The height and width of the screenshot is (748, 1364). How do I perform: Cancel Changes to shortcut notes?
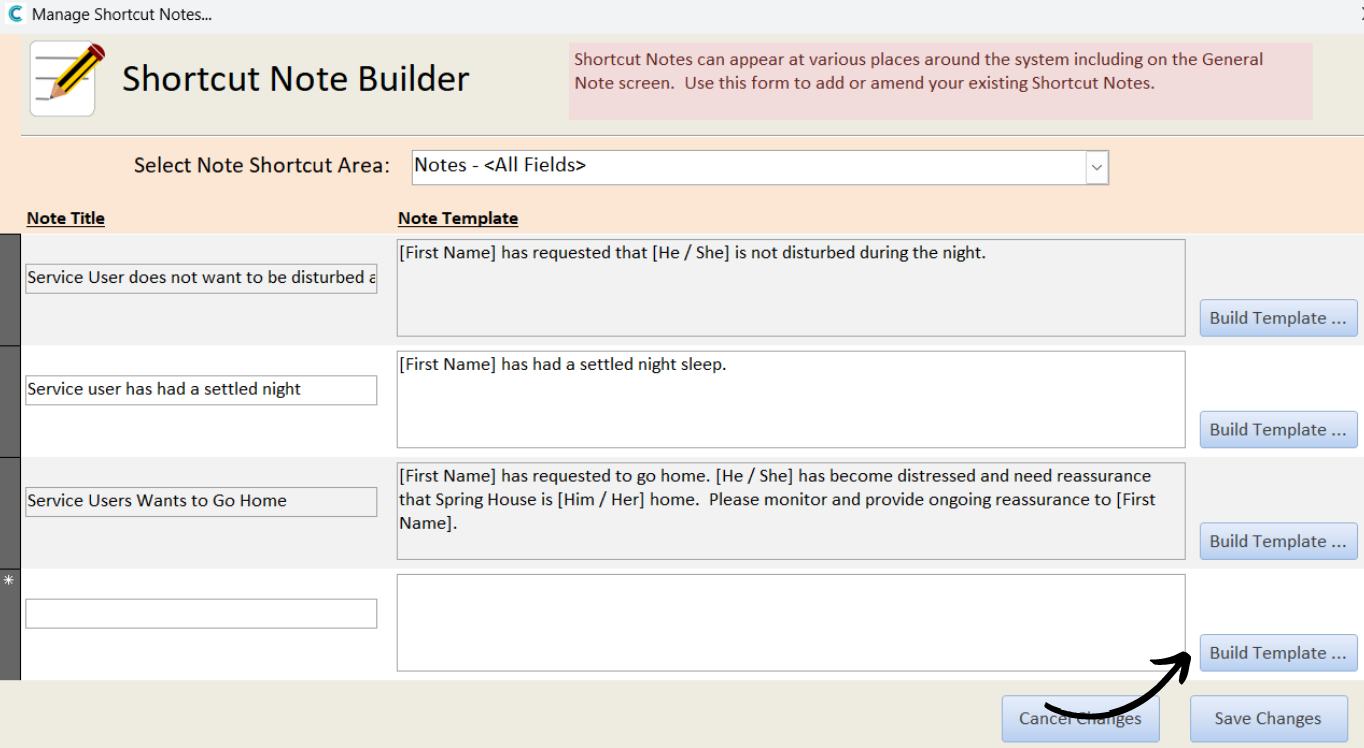tap(1080, 719)
